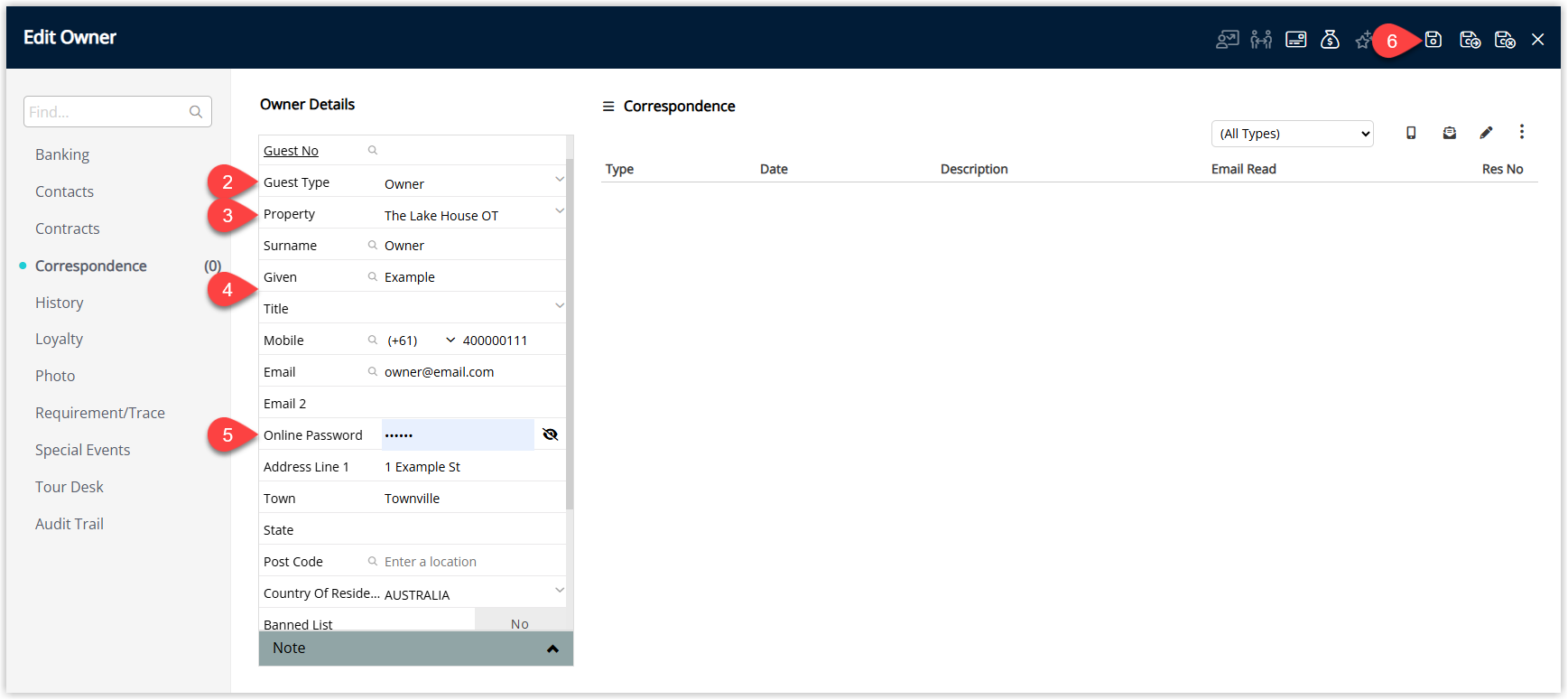
Task: Click the star-plus icon in header
Action: pyautogui.click(x=1362, y=40)
